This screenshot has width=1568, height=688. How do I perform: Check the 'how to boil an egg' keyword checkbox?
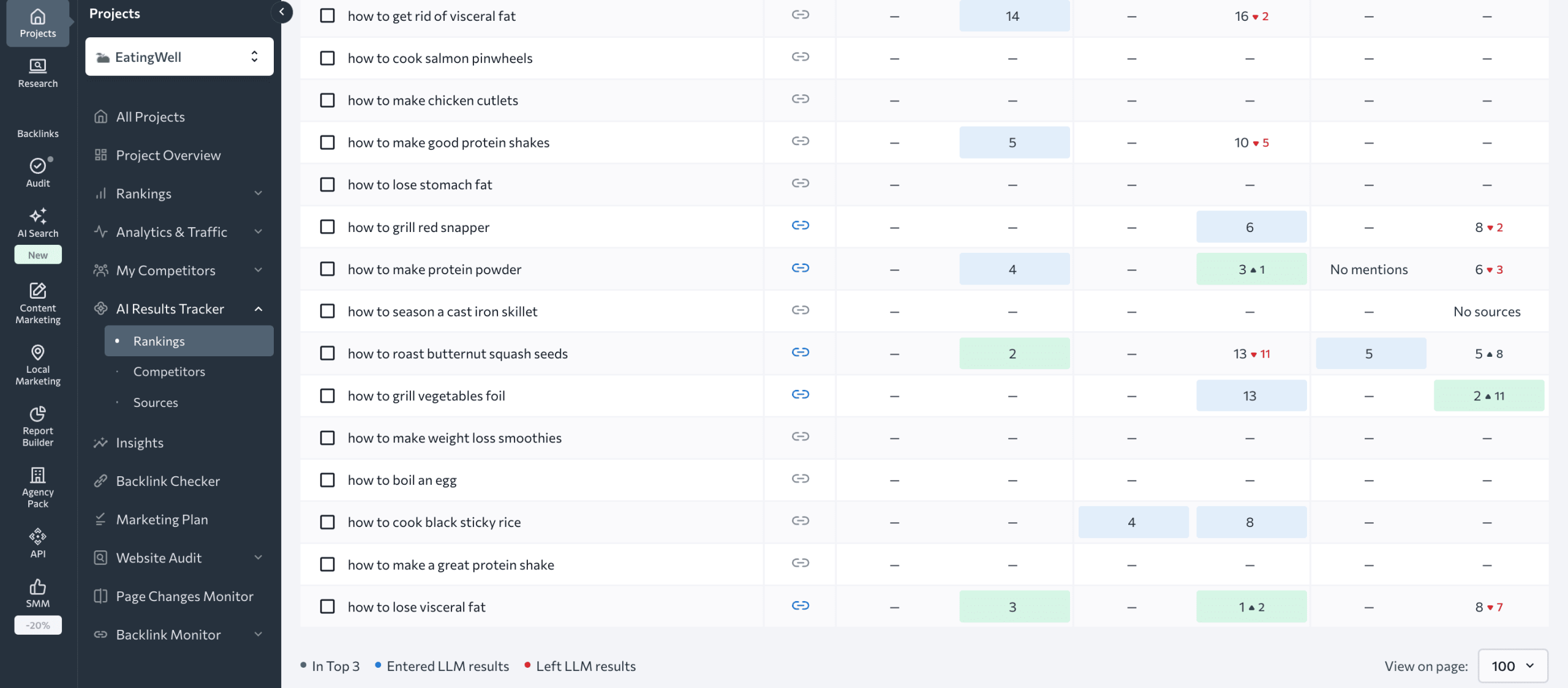point(328,480)
